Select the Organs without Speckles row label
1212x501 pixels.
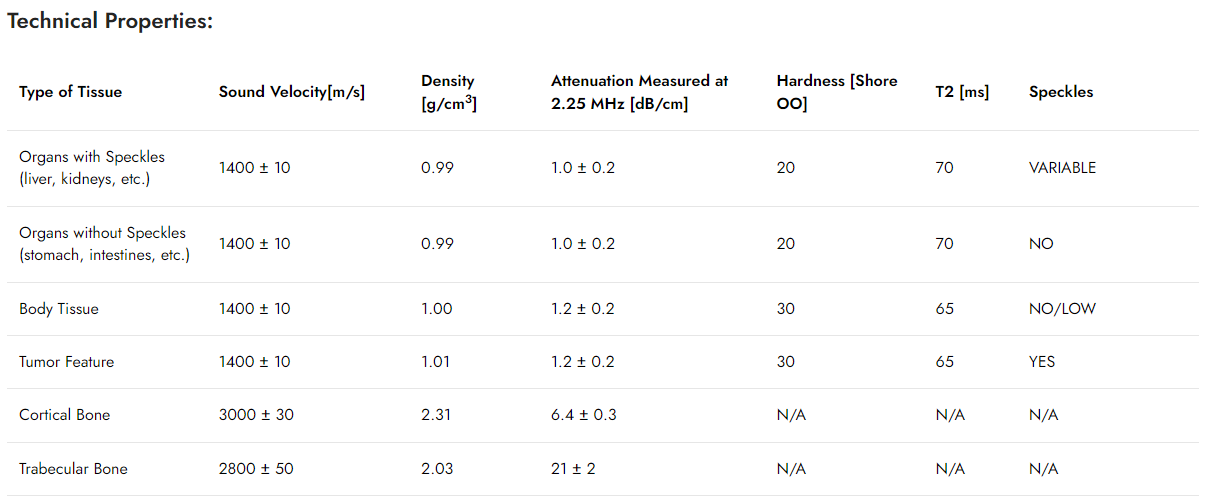coord(104,244)
